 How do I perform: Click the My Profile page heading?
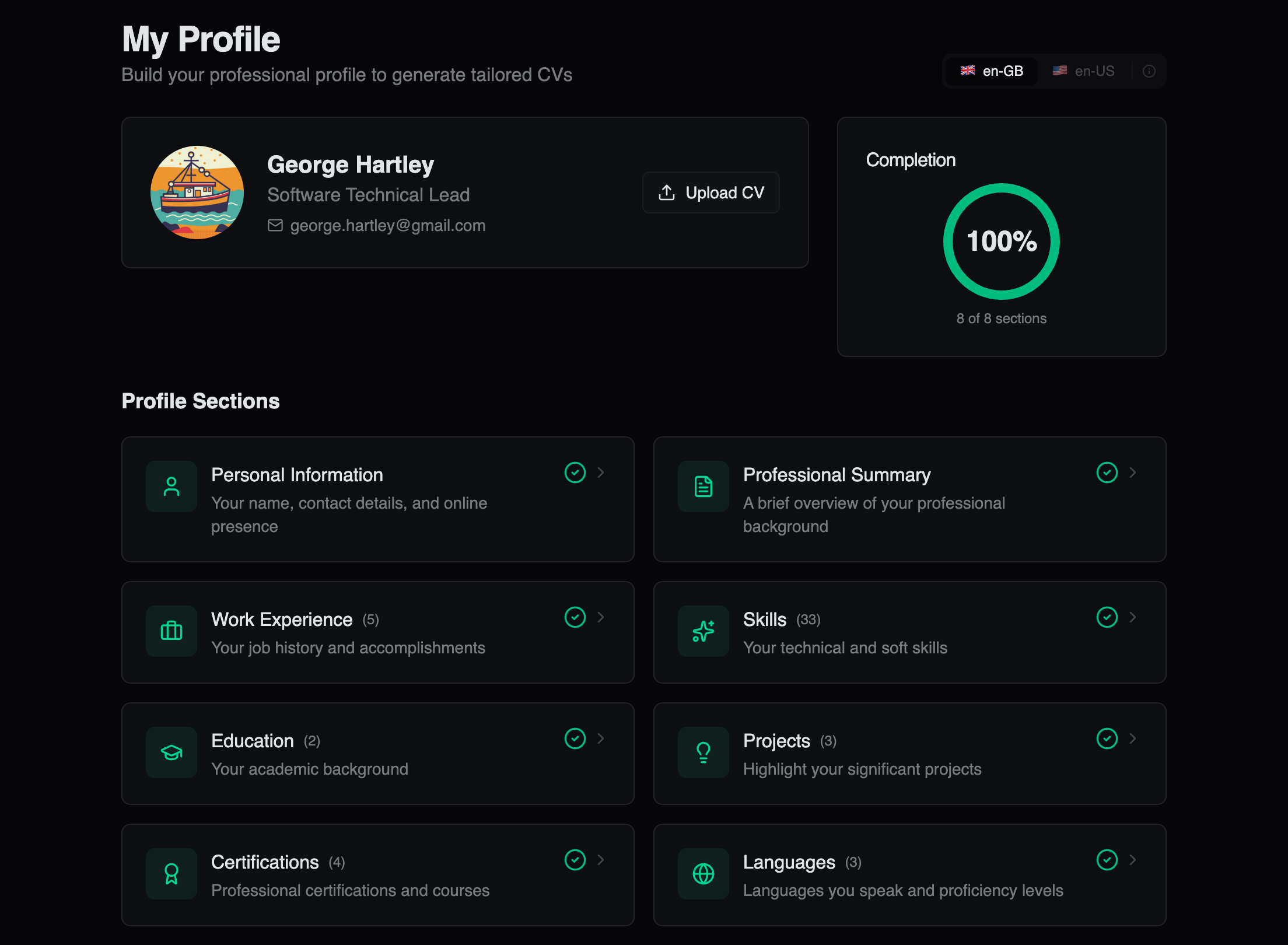click(x=201, y=39)
